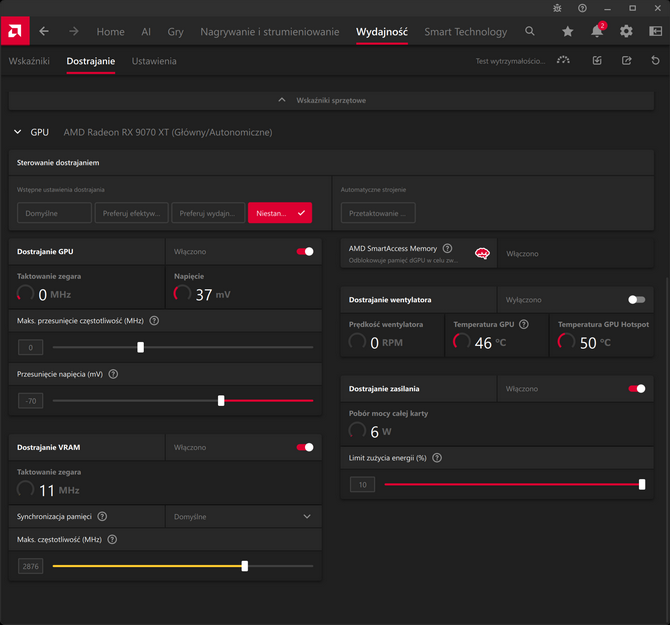
Task: Click the 2876 VRAM frequency field
Action: point(30,566)
